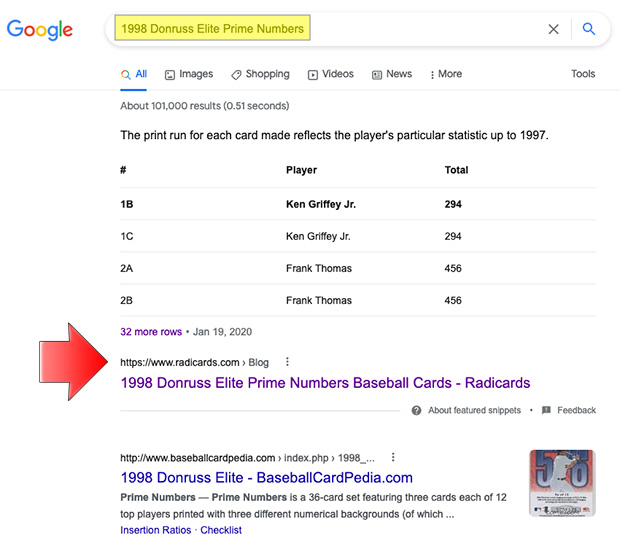The height and width of the screenshot is (546, 620).
Task: Select the 1C card number cell
Action: 127,236
